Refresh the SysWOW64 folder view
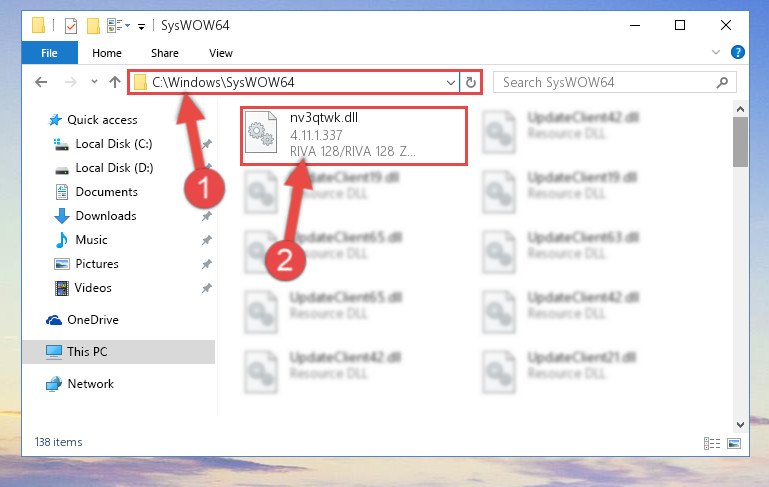Screen dimensions: 769x487 click(471, 82)
